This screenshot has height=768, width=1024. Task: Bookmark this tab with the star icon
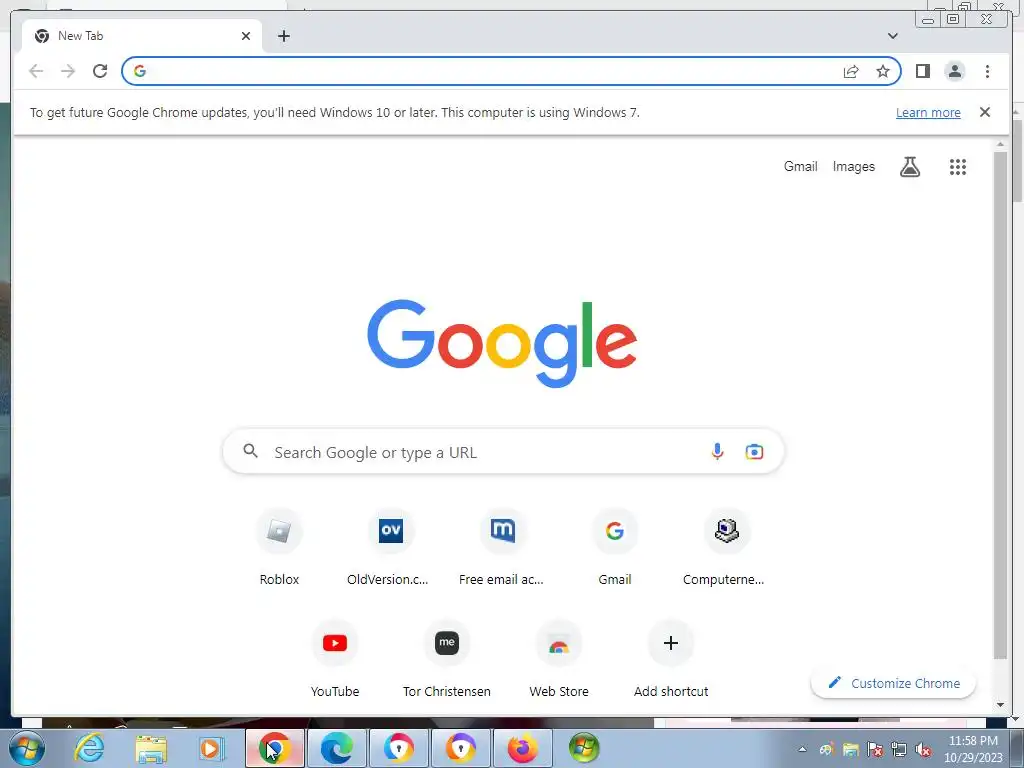coord(883,71)
